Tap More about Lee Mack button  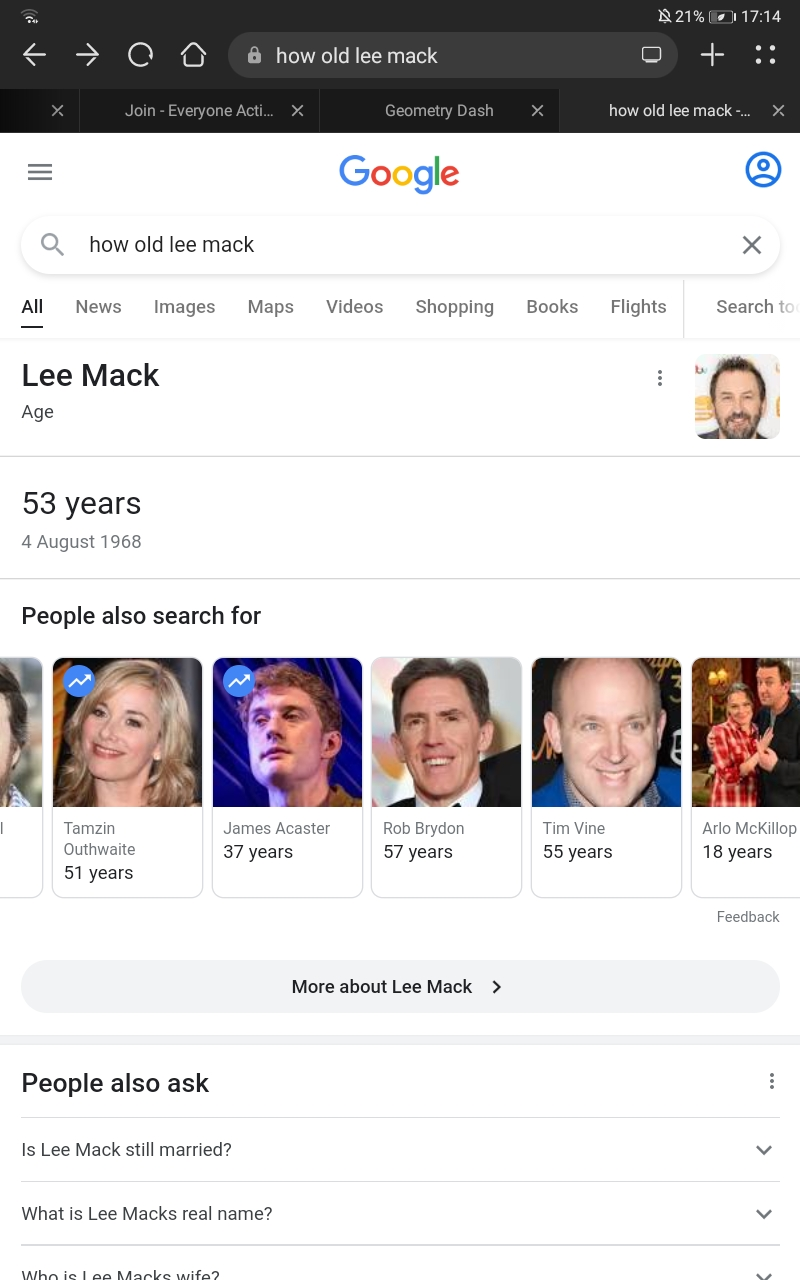point(400,987)
